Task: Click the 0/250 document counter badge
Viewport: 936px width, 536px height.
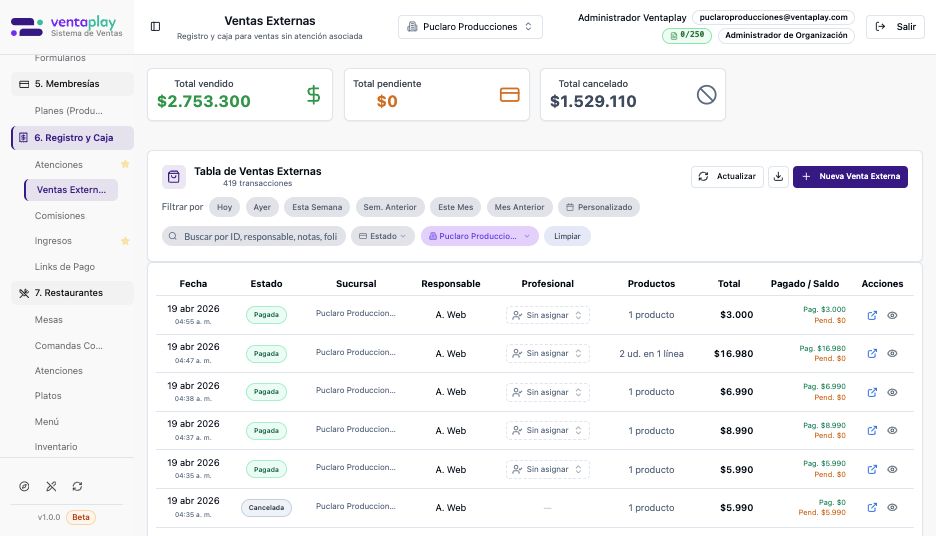Action: (687, 35)
